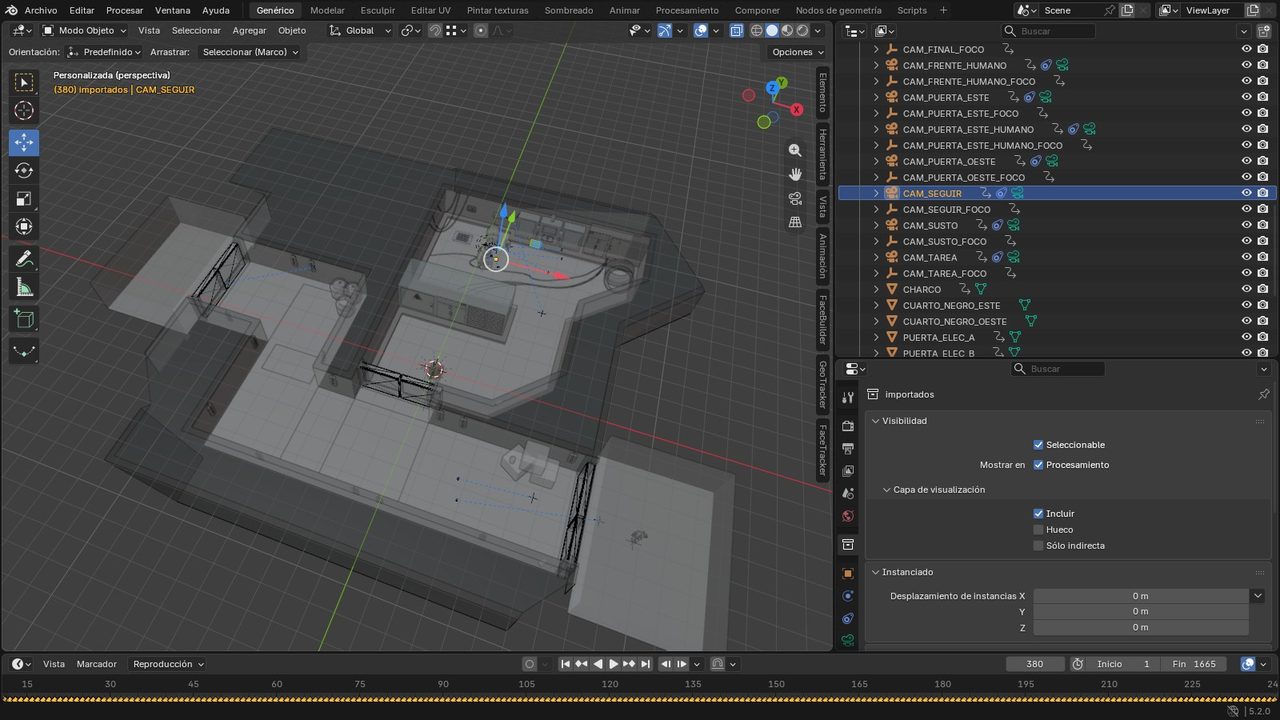Open the Scene properties tab

coord(848,494)
